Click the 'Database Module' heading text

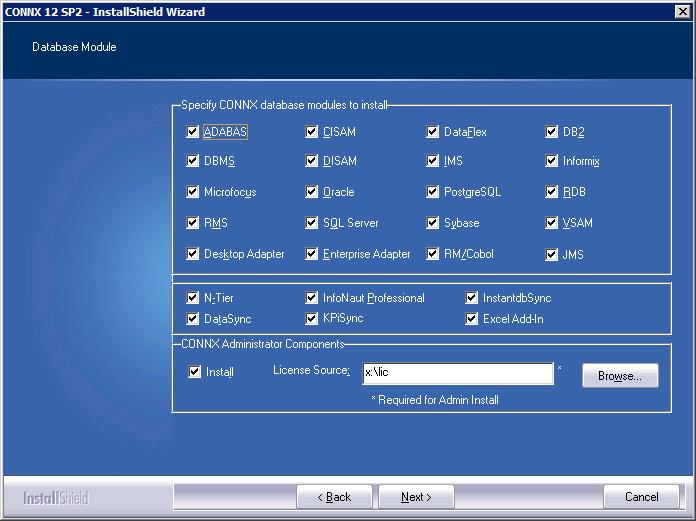click(x=74, y=47)
